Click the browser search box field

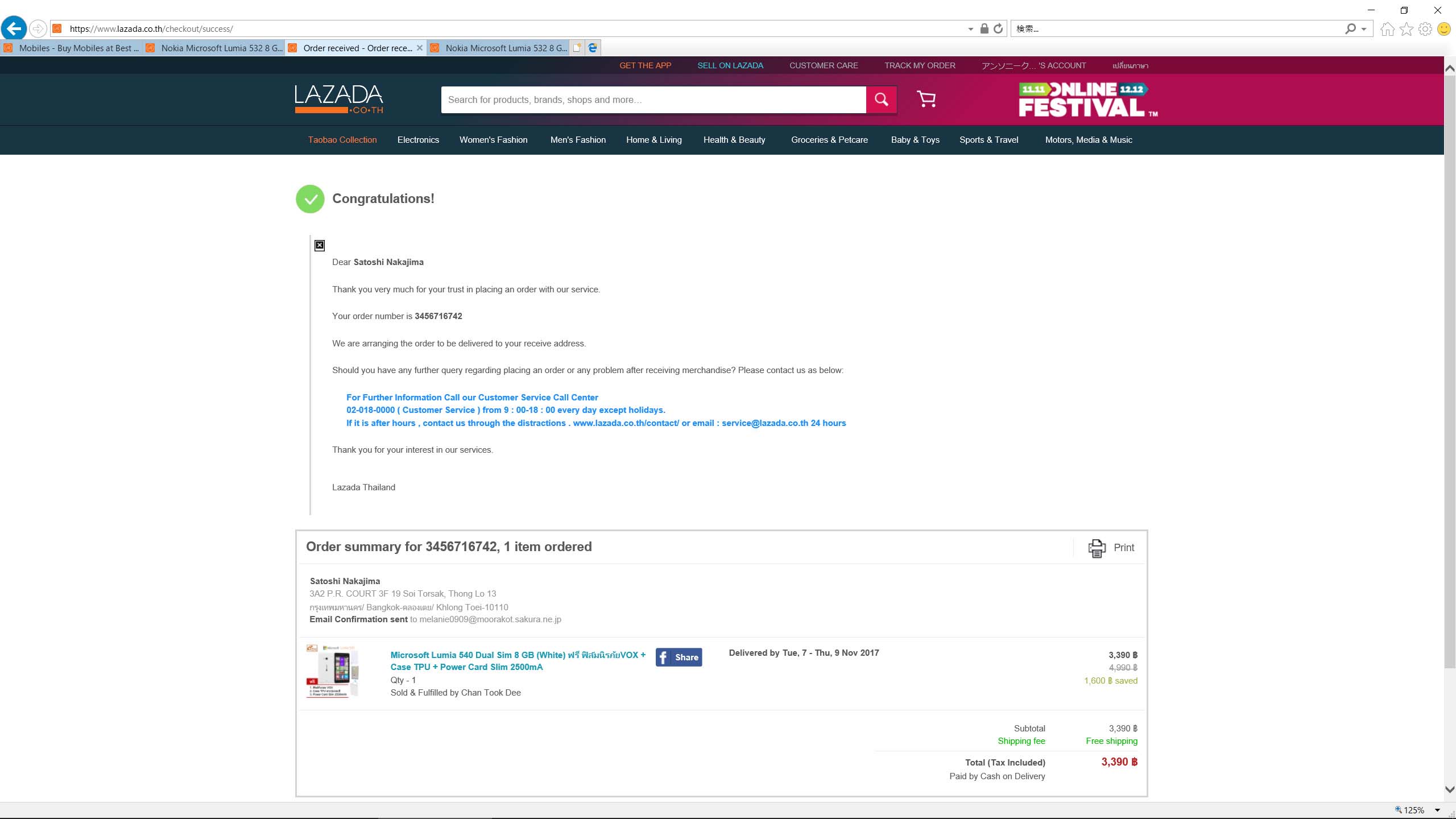click(1177, 28)
